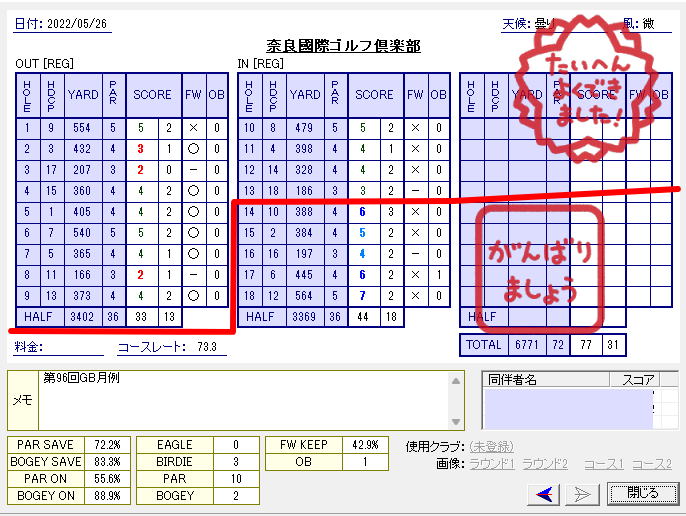Click the IN table YARD header
Viewport: 686px width, 516px height.
(305, 95)
